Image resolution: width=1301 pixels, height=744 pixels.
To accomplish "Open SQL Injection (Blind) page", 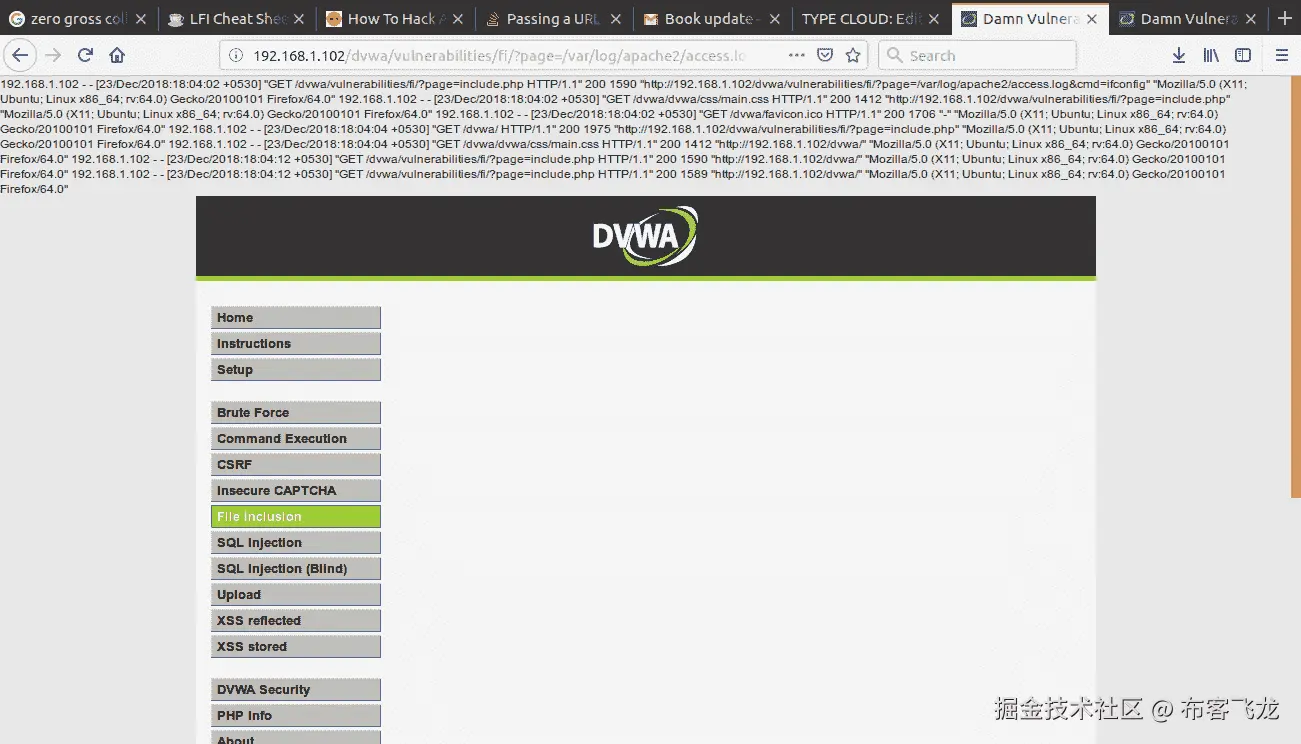I will pos(296,569).
